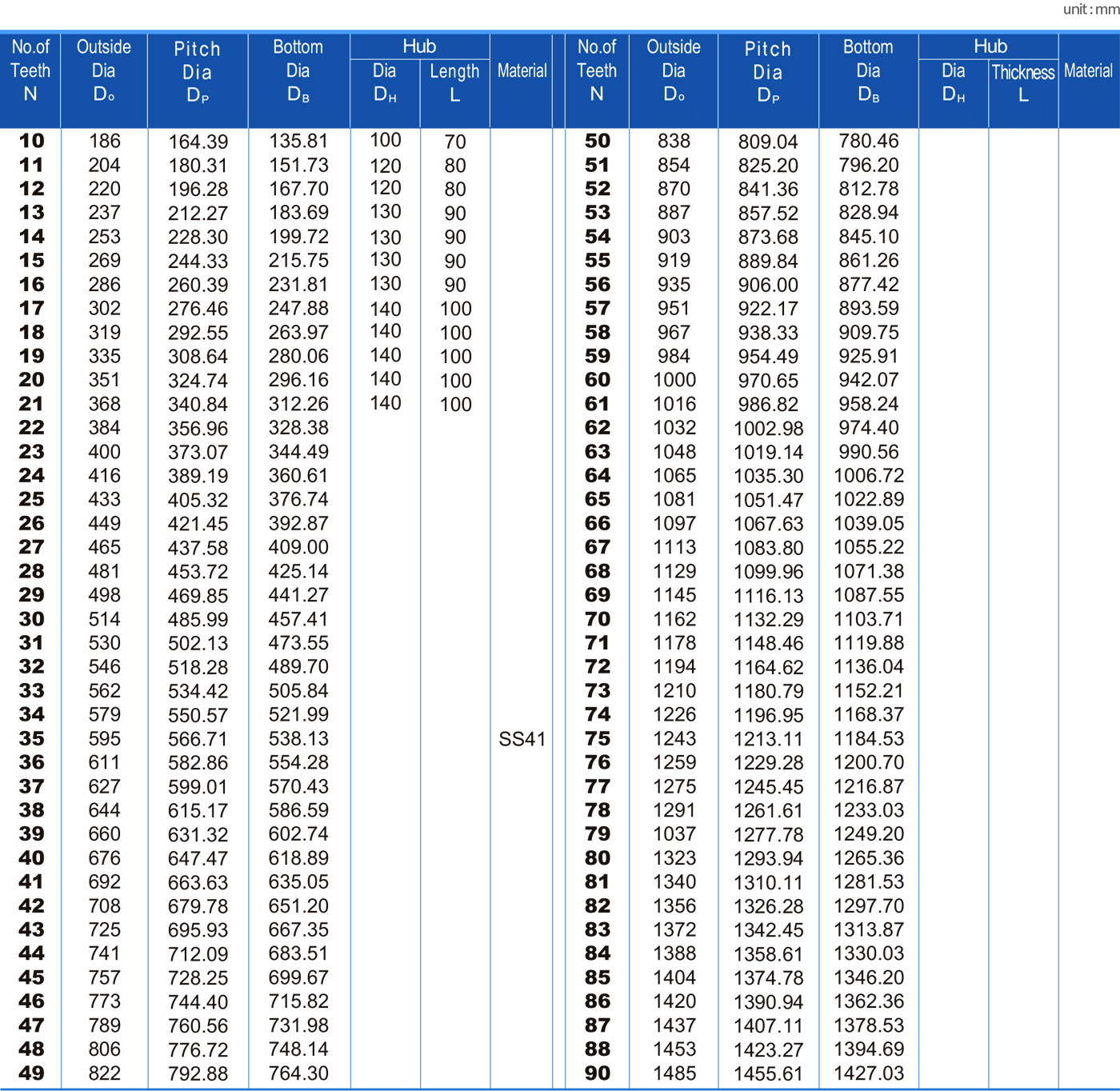Click bottom diameter '651.20'
Image resolution: width=1120 pixels, height=1091 pixels.
(x=298, y=906)
